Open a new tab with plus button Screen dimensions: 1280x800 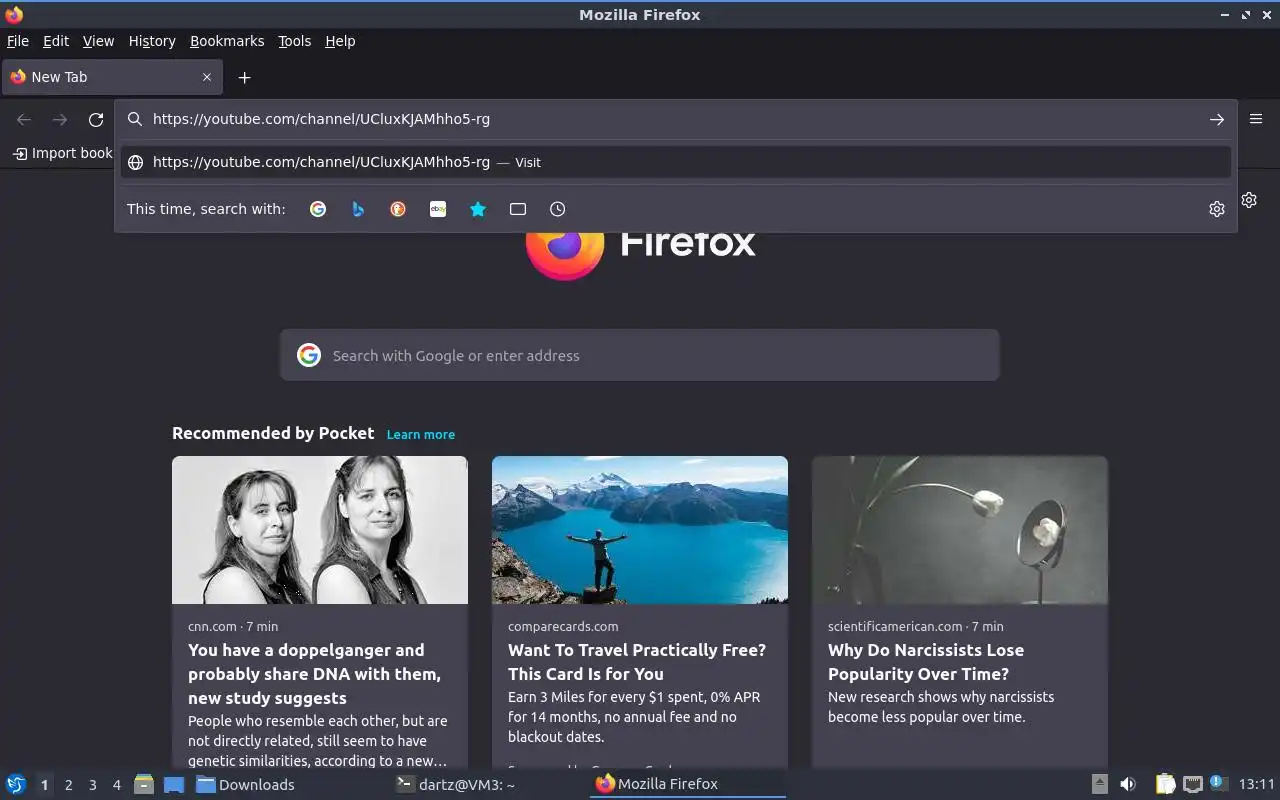(244, 77)
